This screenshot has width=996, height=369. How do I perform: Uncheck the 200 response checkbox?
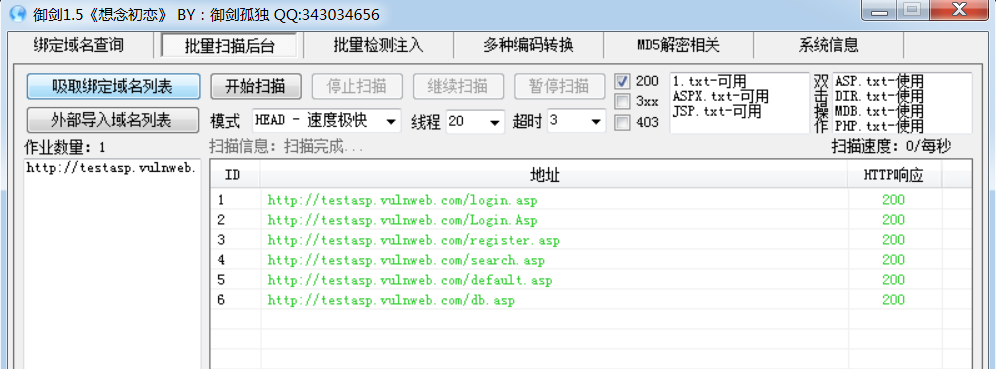point(623,81)
